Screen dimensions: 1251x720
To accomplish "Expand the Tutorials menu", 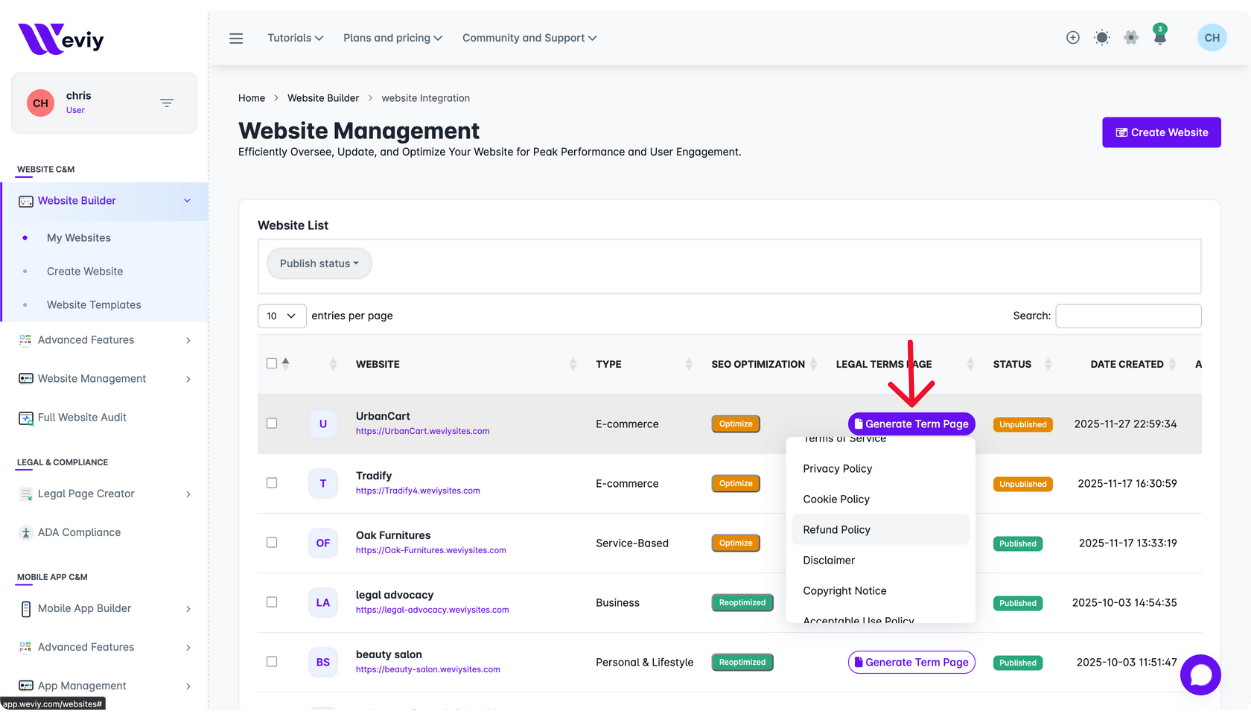I will (x=295, y=38).
